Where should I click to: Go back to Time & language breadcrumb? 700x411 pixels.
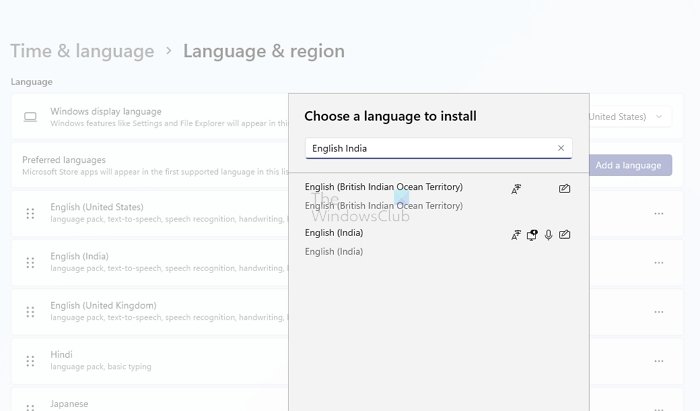(x=82, y=51)
